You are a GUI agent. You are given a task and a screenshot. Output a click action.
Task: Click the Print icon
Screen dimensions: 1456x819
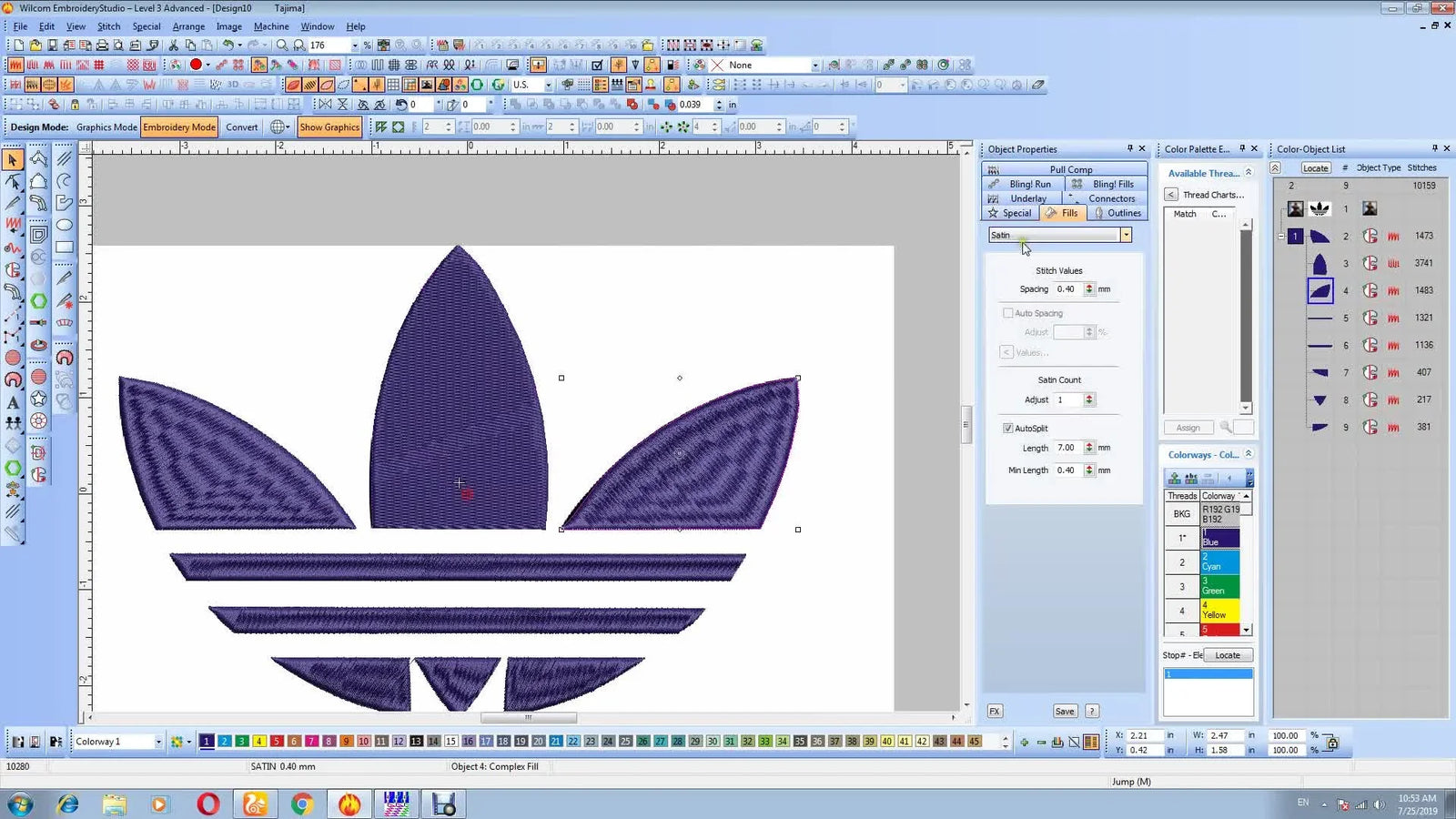tap(102, 45)
